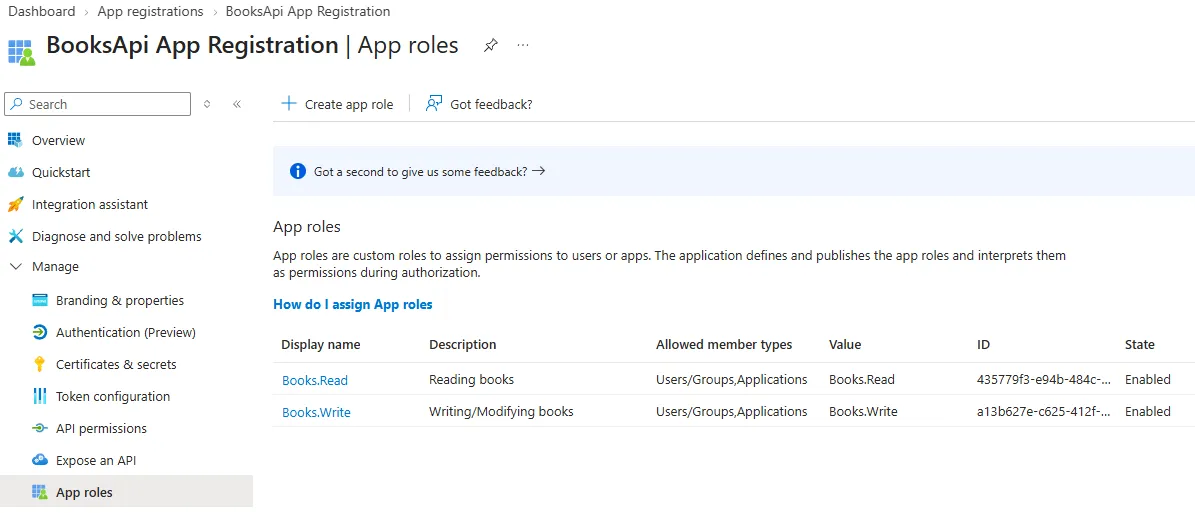Click the ID column header
This screenshot has width=1195, height=513.
[983, 345]
